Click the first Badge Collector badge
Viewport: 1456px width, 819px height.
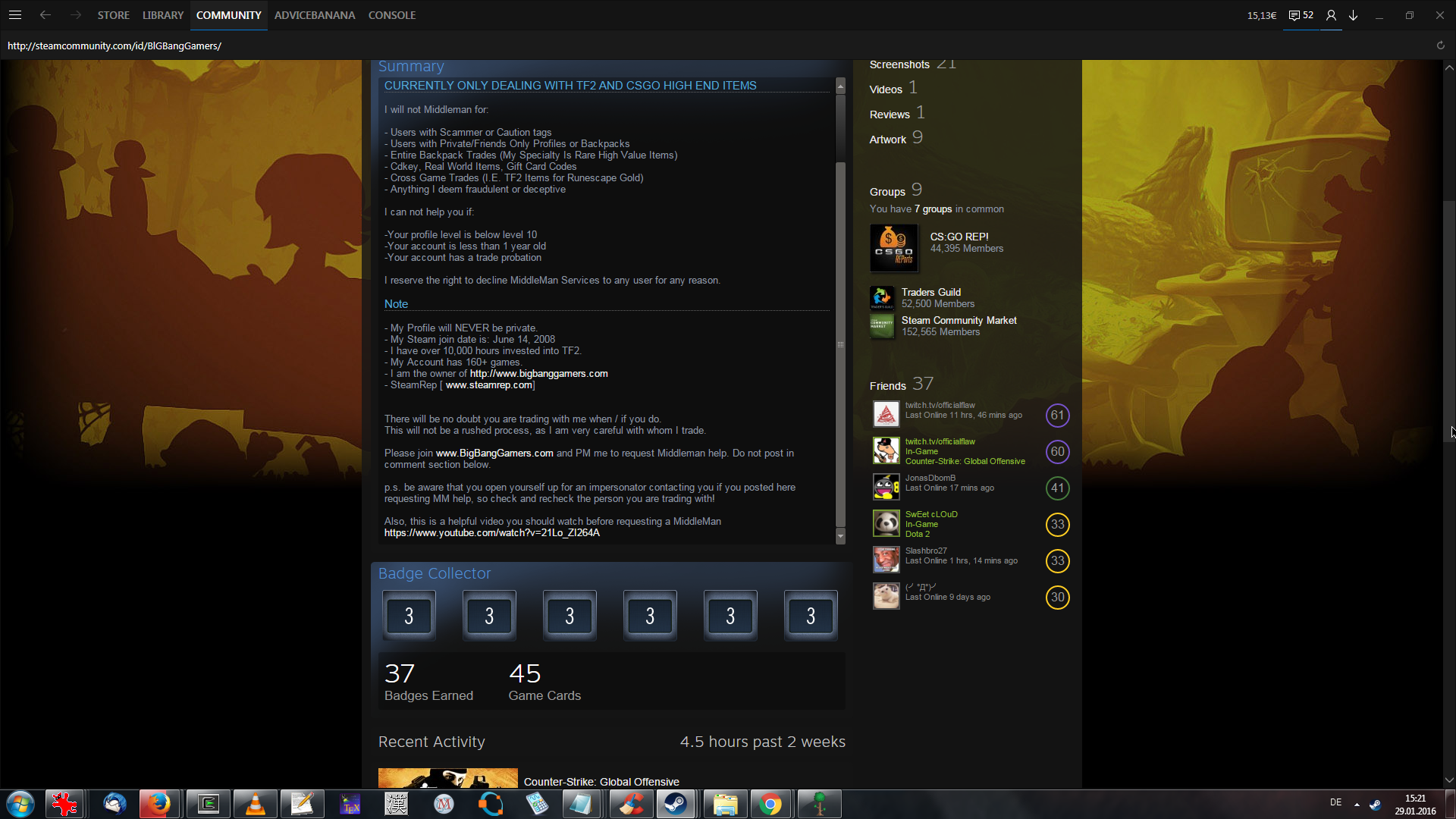point(409,615)
